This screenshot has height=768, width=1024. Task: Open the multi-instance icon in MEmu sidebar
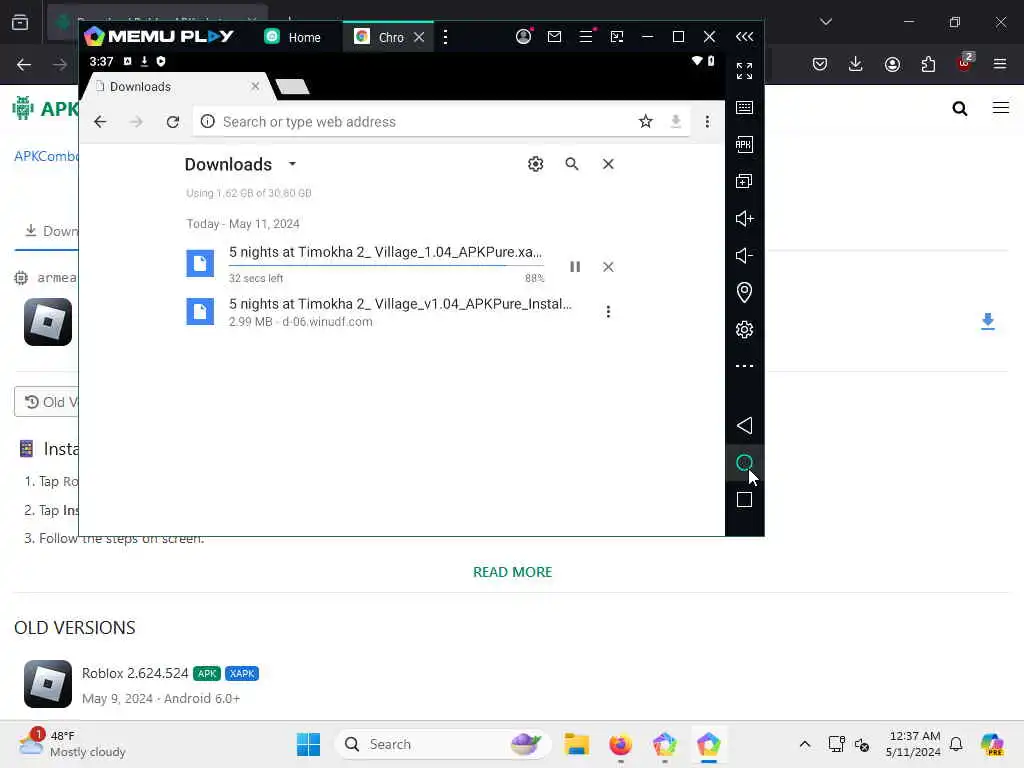(x=744, y=182)
